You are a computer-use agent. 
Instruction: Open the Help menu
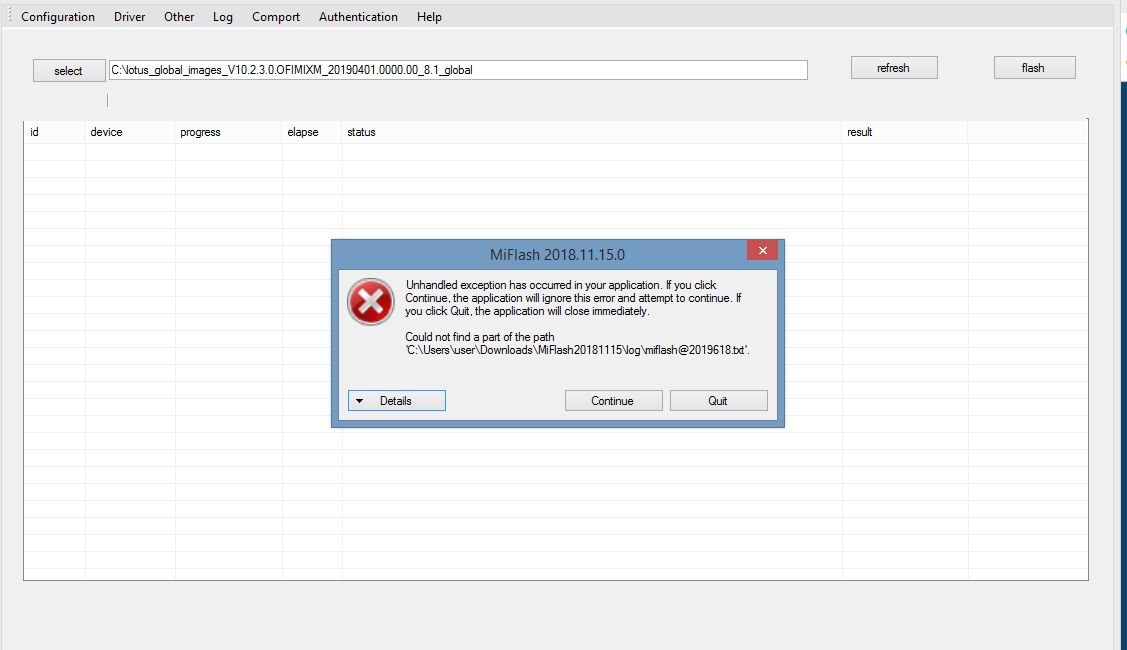click(429, 17)
